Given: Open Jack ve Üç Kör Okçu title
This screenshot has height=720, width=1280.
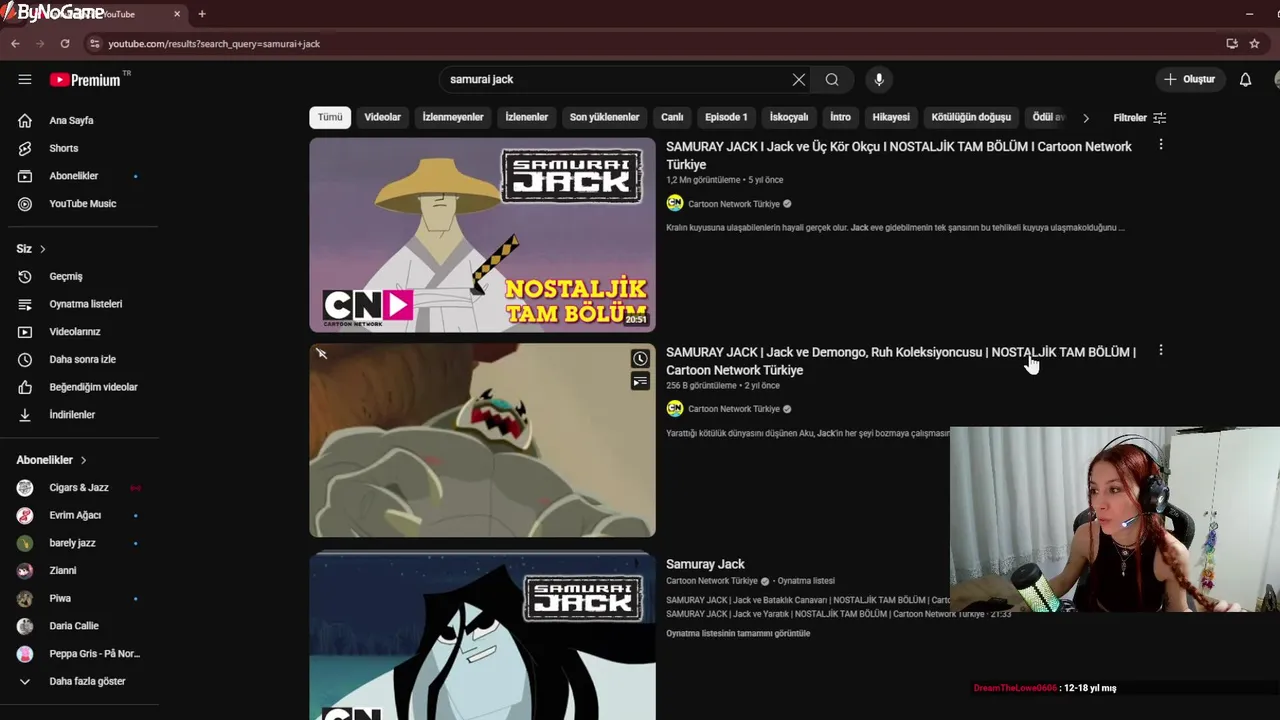Looking at the screenshot, I should [x=899, y=155].
